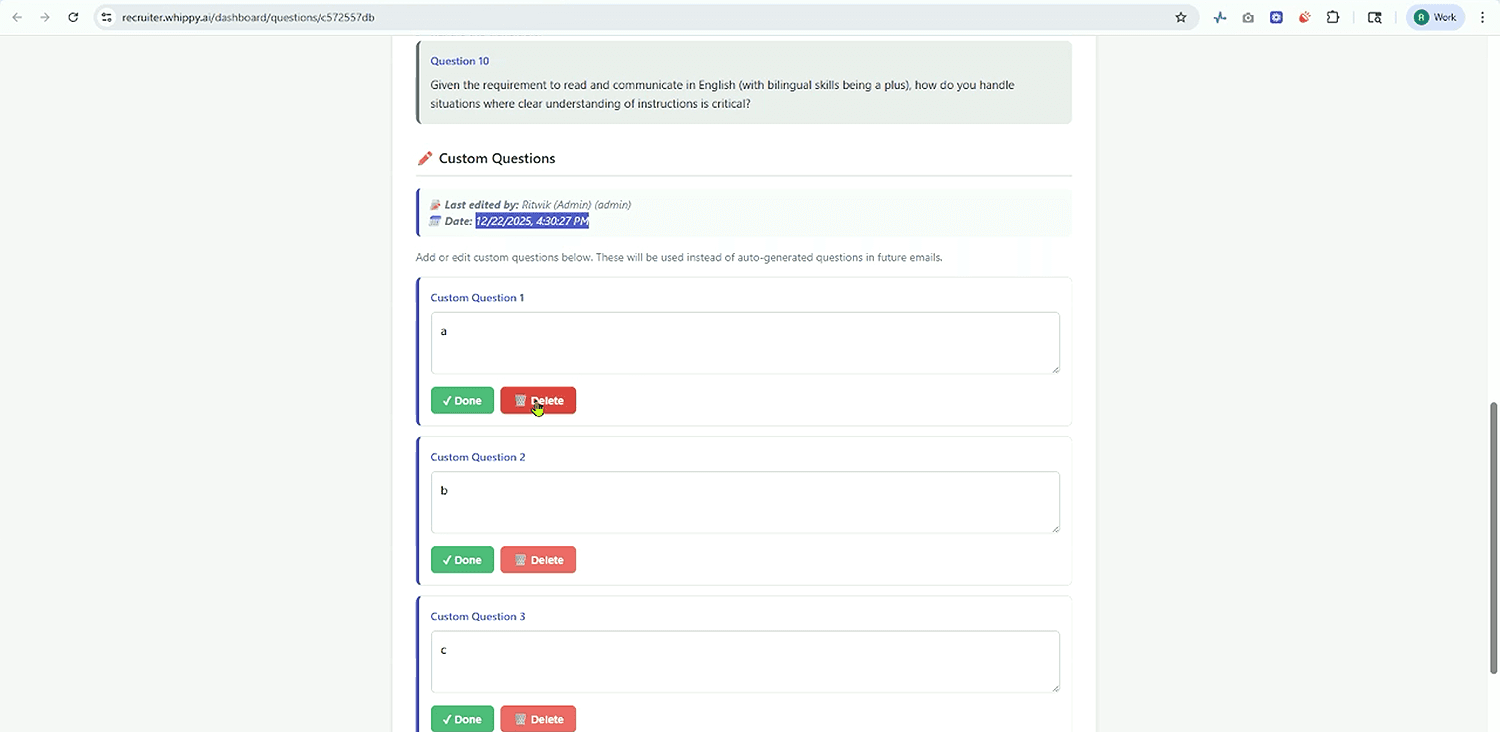Click the tab search icon in the toolbar

point(1375,17)
